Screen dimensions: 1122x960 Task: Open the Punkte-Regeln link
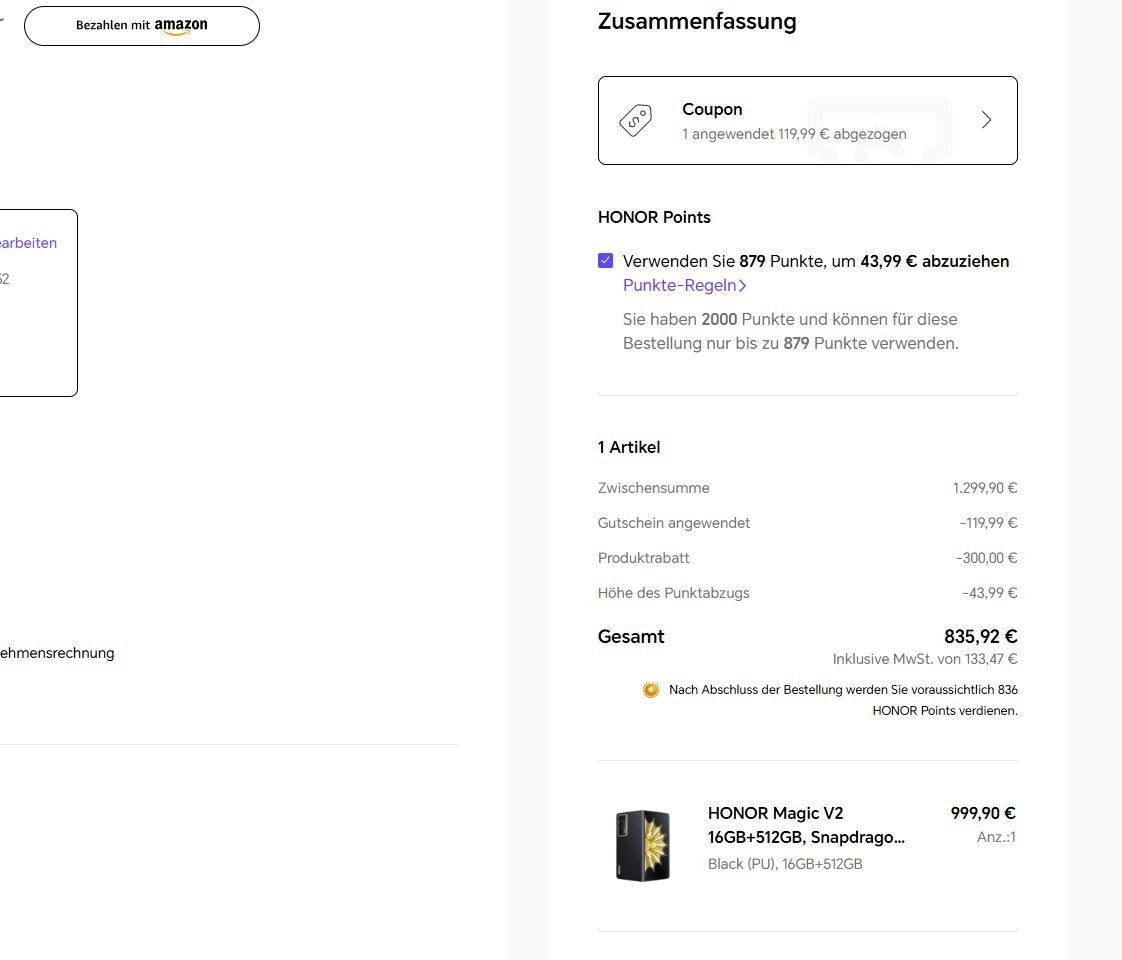click(x=681, y=285)
